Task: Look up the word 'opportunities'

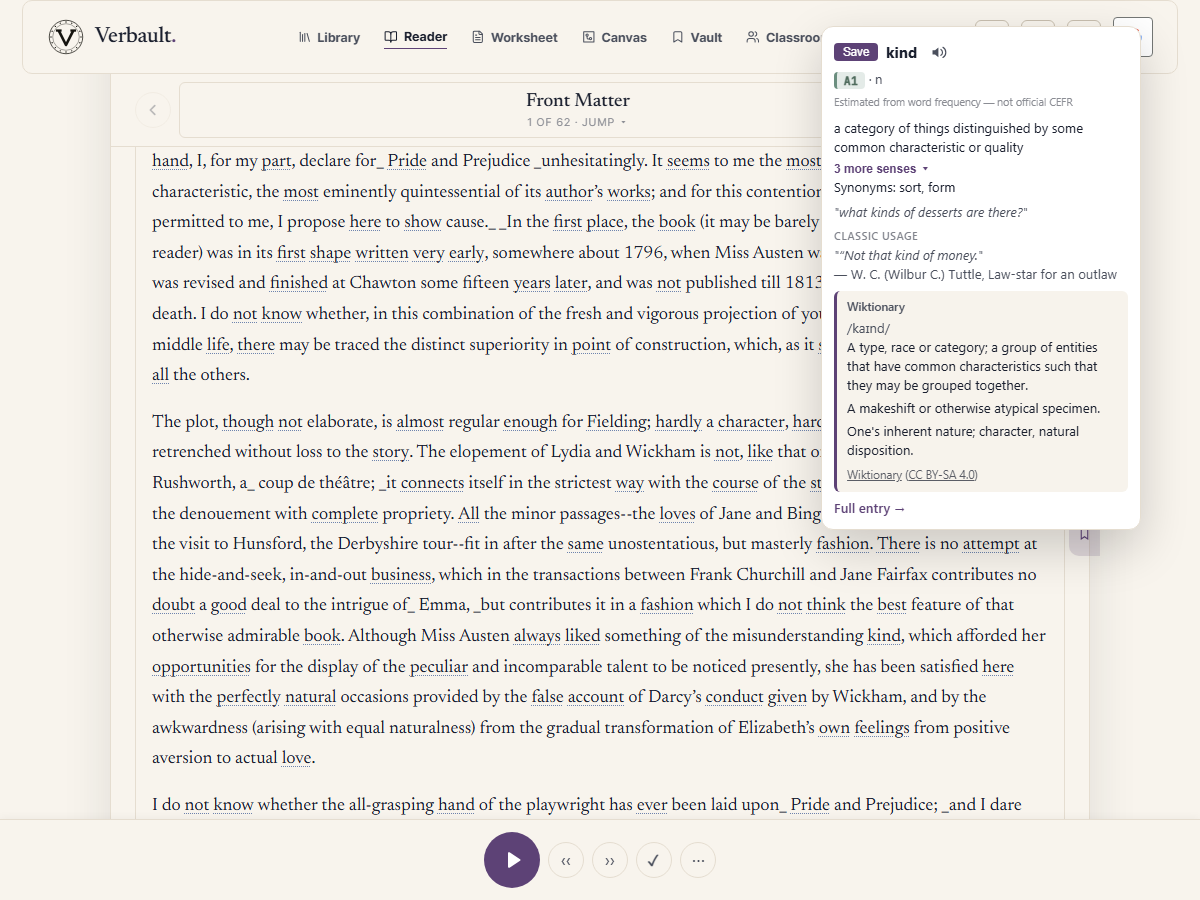Action: click(x=201, y=667)
